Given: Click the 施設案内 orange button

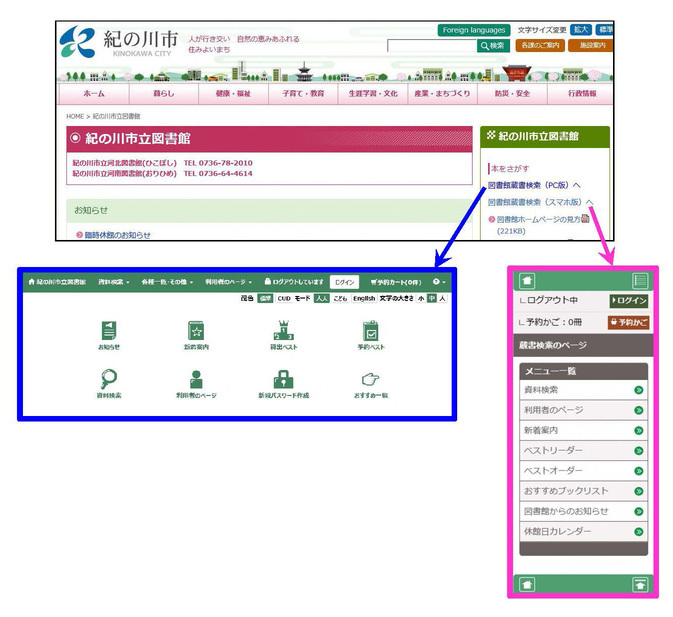Looking at the screenshot, I should point(591,45).
